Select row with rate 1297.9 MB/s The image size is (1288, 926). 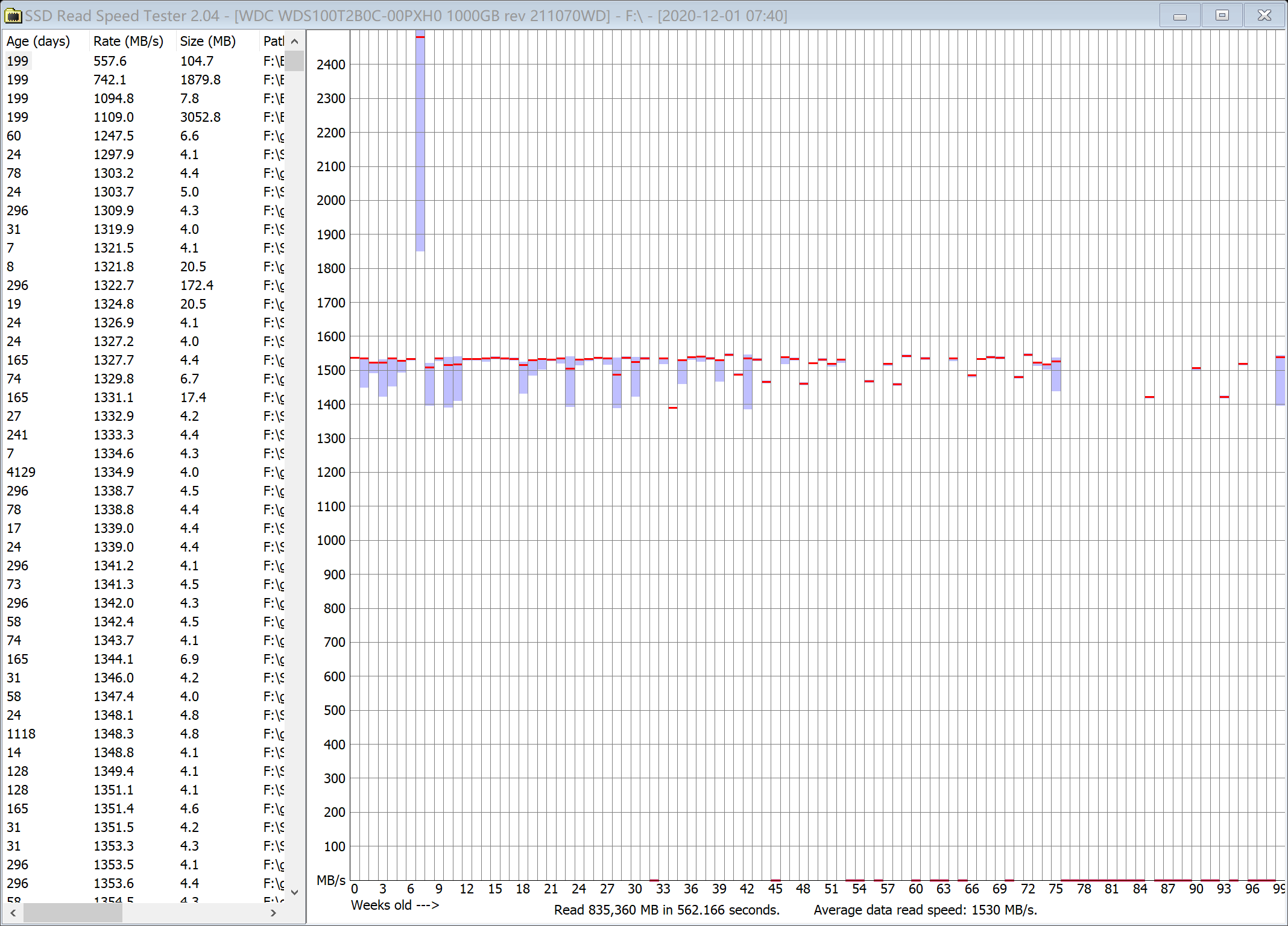click(144, 154)
